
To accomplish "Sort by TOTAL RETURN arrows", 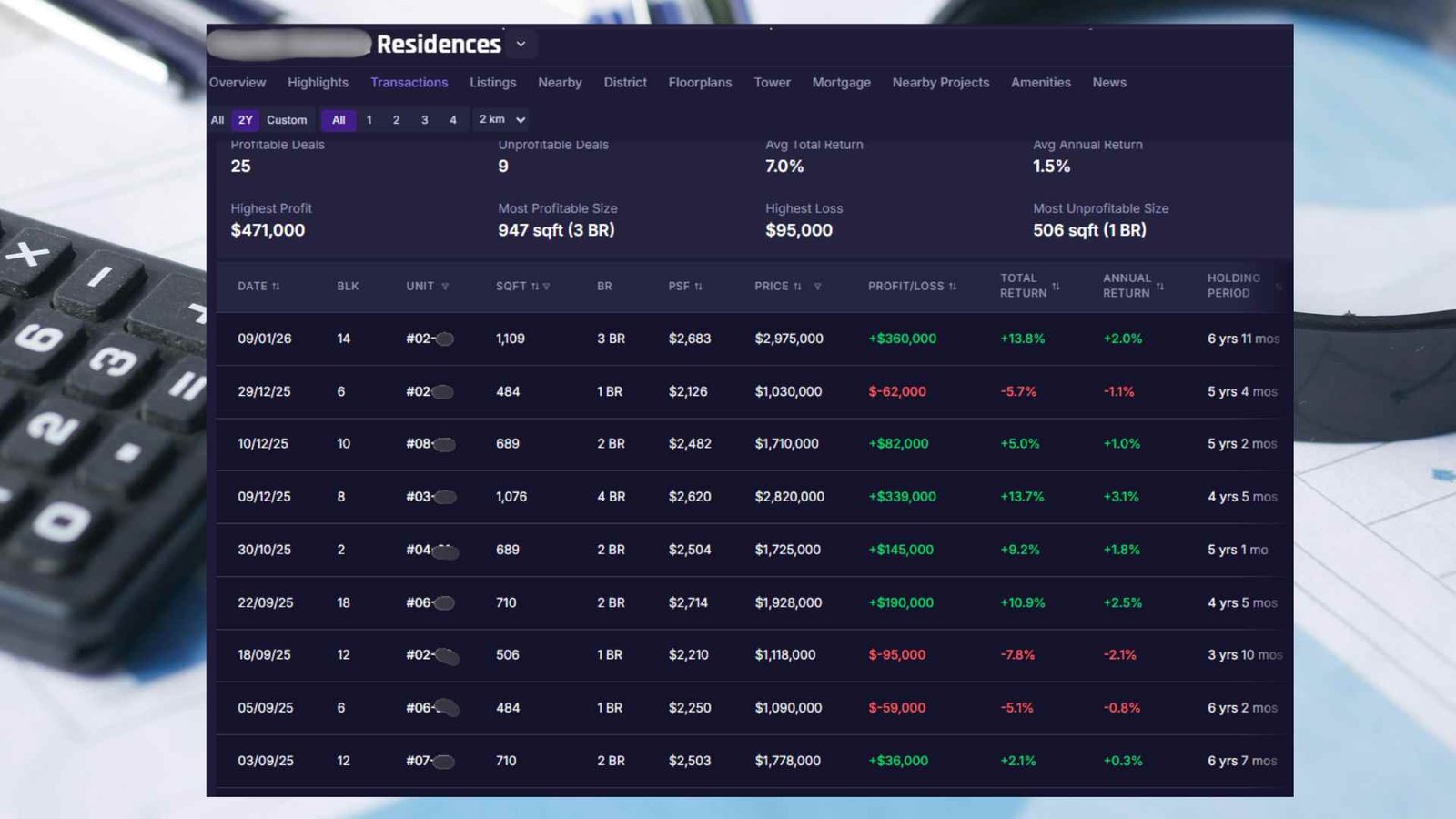I will point(1056,286).
